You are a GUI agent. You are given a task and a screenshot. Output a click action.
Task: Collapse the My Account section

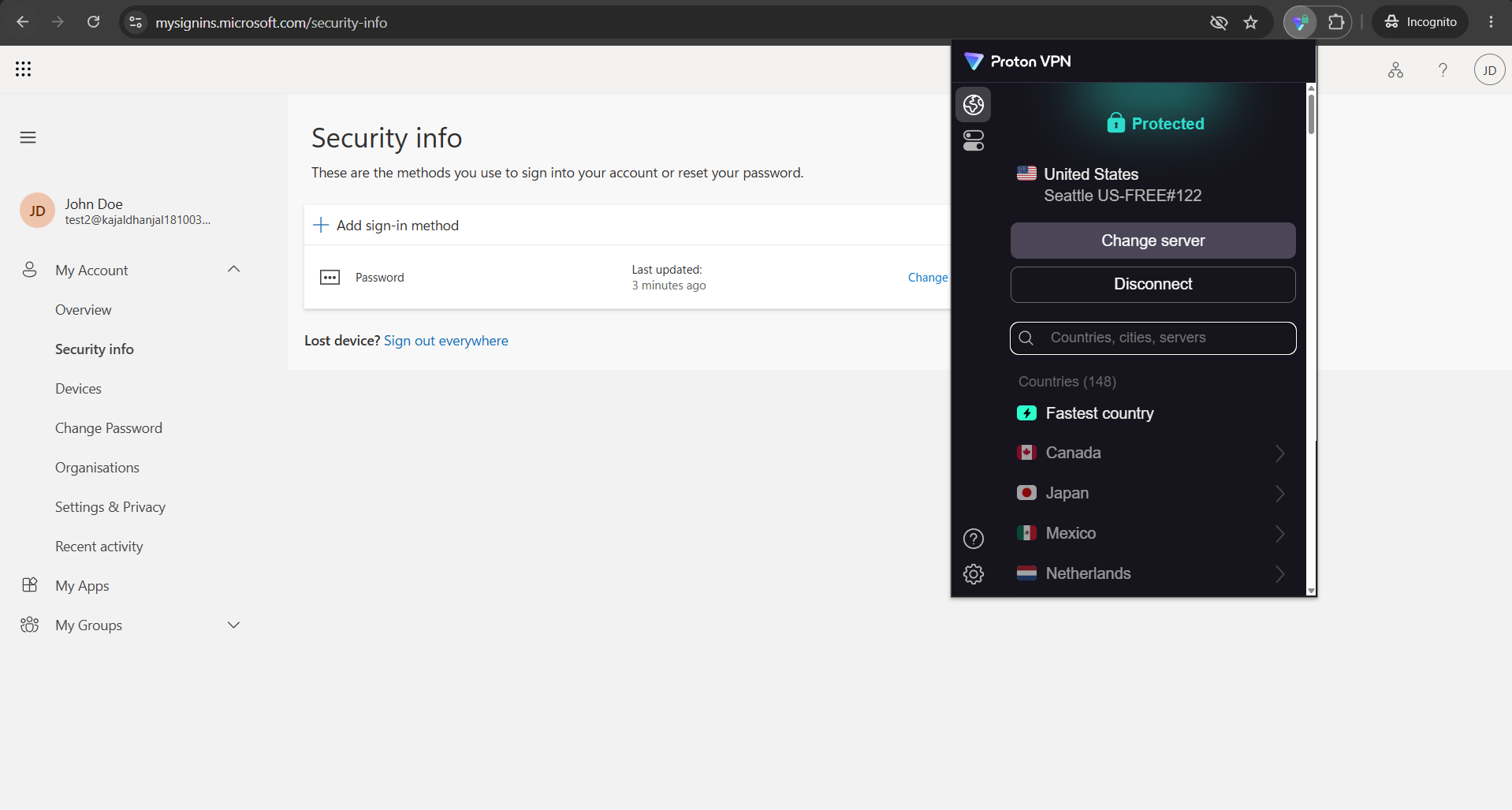click(x=233, y=270)
